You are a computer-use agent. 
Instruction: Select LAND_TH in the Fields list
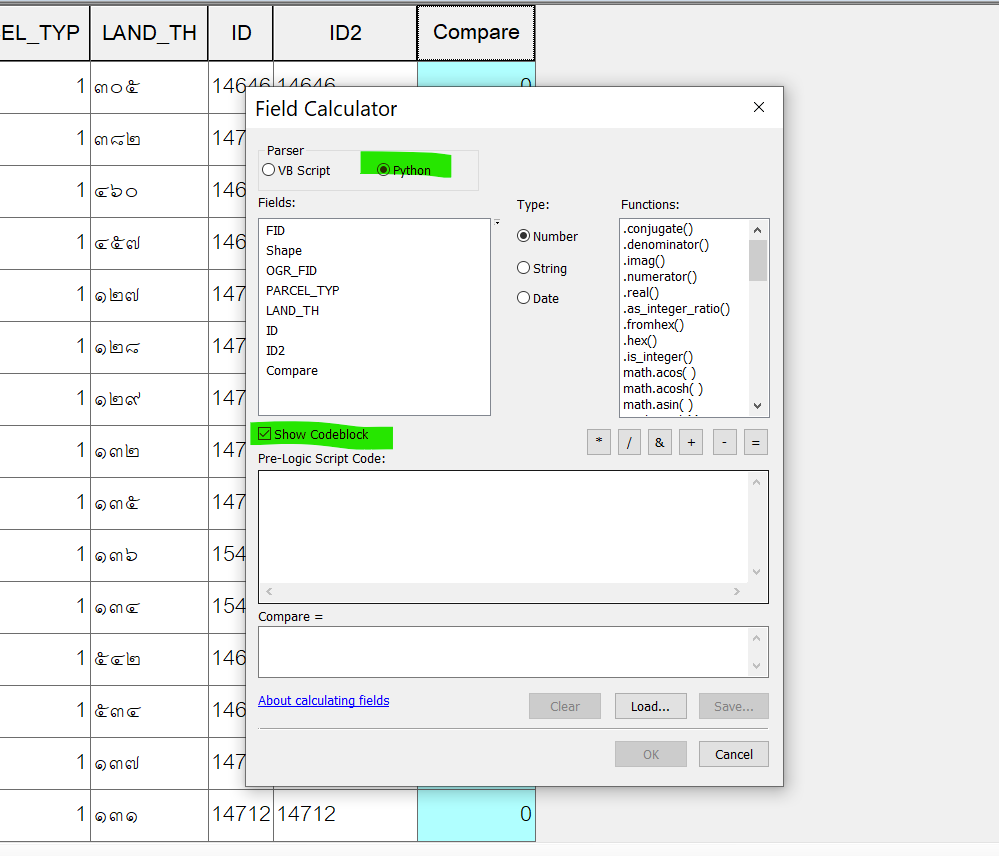pyautogui.click(x=293, y=311)
